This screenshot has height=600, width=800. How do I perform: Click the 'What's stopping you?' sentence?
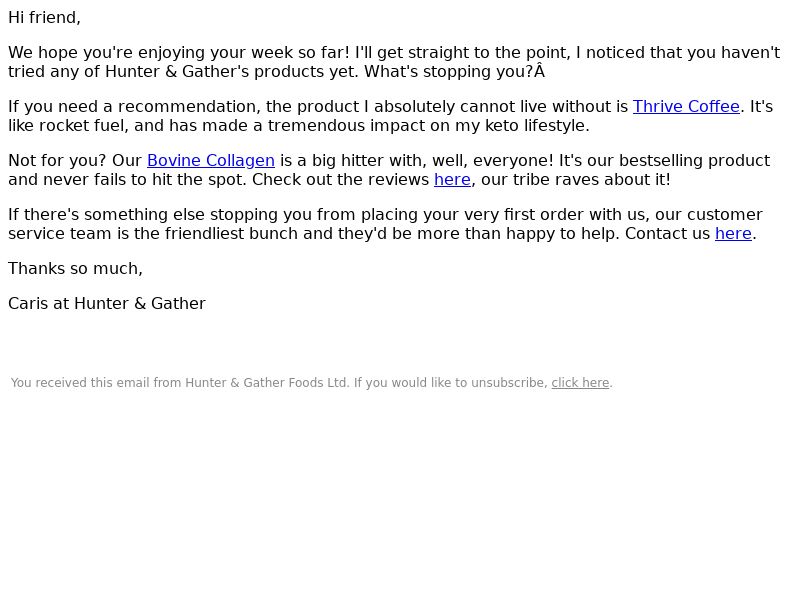(448, 72)
